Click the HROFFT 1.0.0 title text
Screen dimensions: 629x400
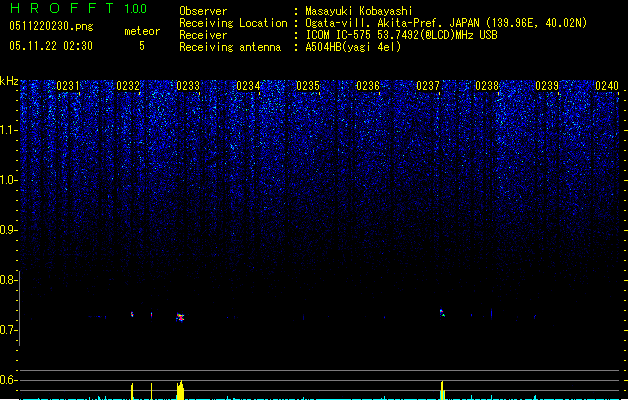coord(79,8)
